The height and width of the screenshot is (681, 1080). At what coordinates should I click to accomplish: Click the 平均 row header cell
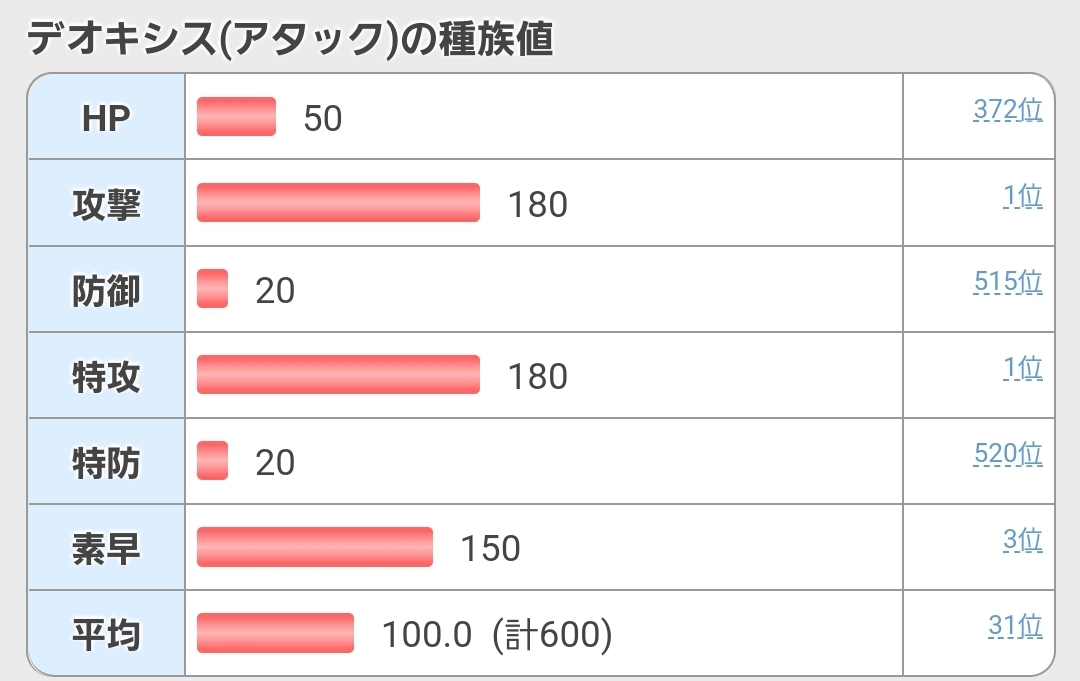[x=106, y=634]
